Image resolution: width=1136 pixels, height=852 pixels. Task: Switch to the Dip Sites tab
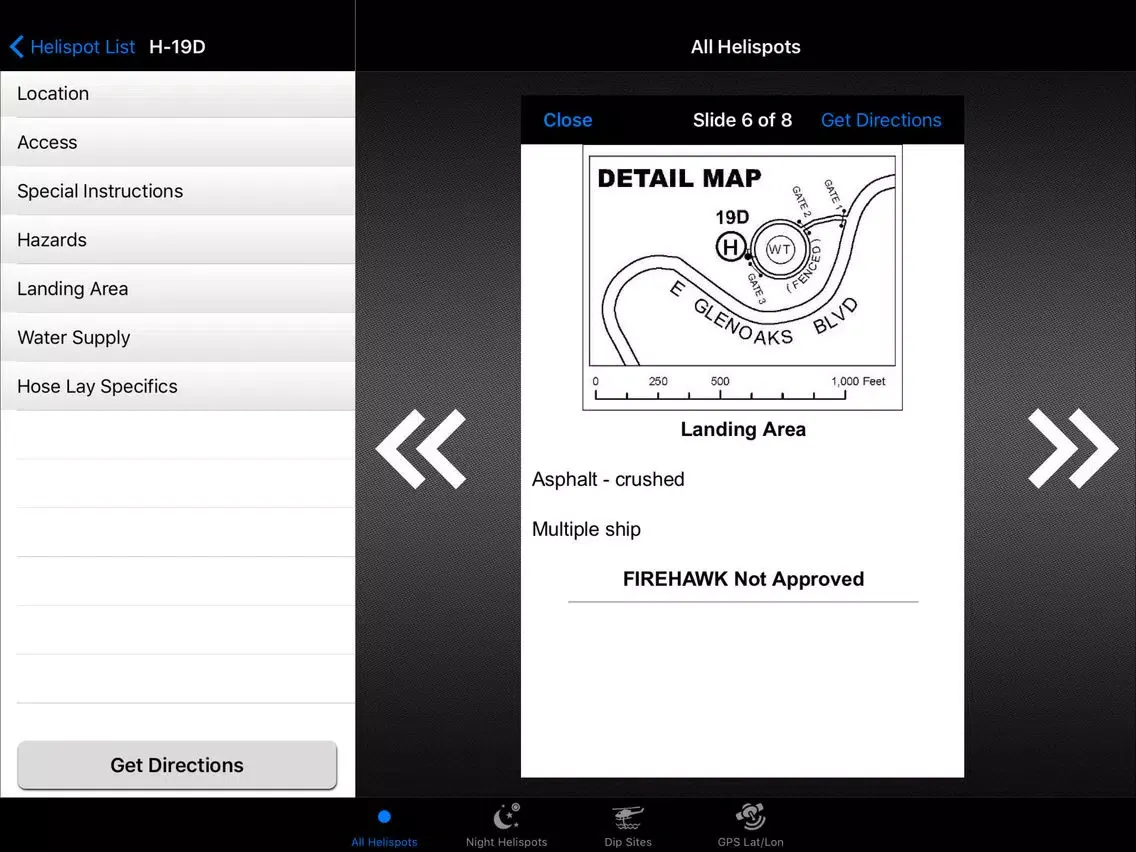[627, 826]
